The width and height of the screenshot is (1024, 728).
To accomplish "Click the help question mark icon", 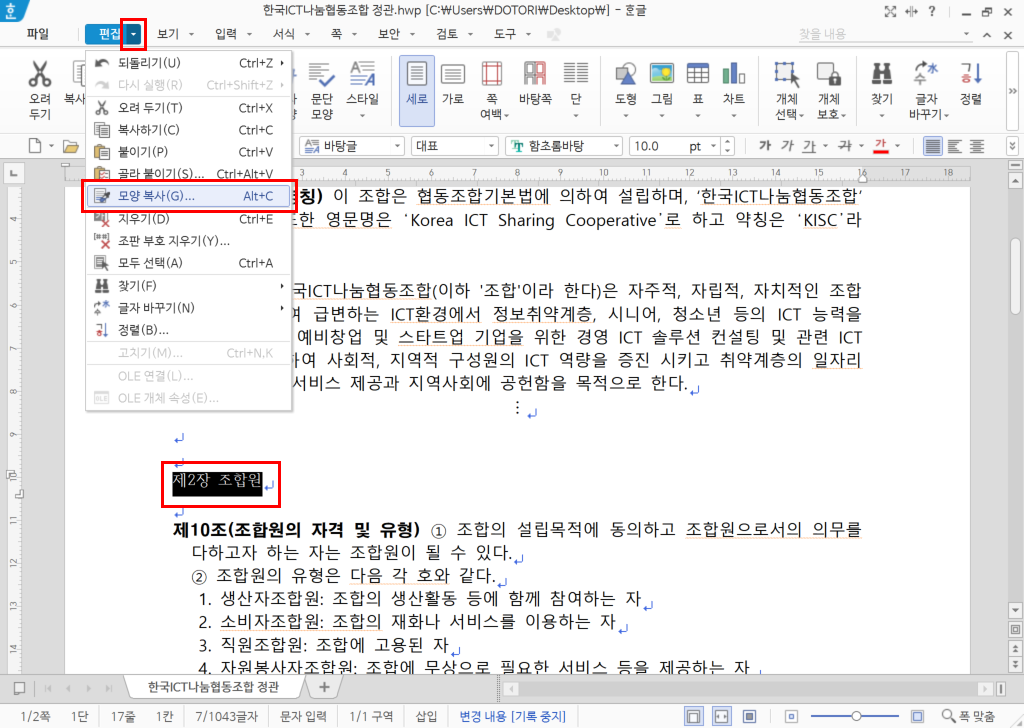I will (932, 11).
